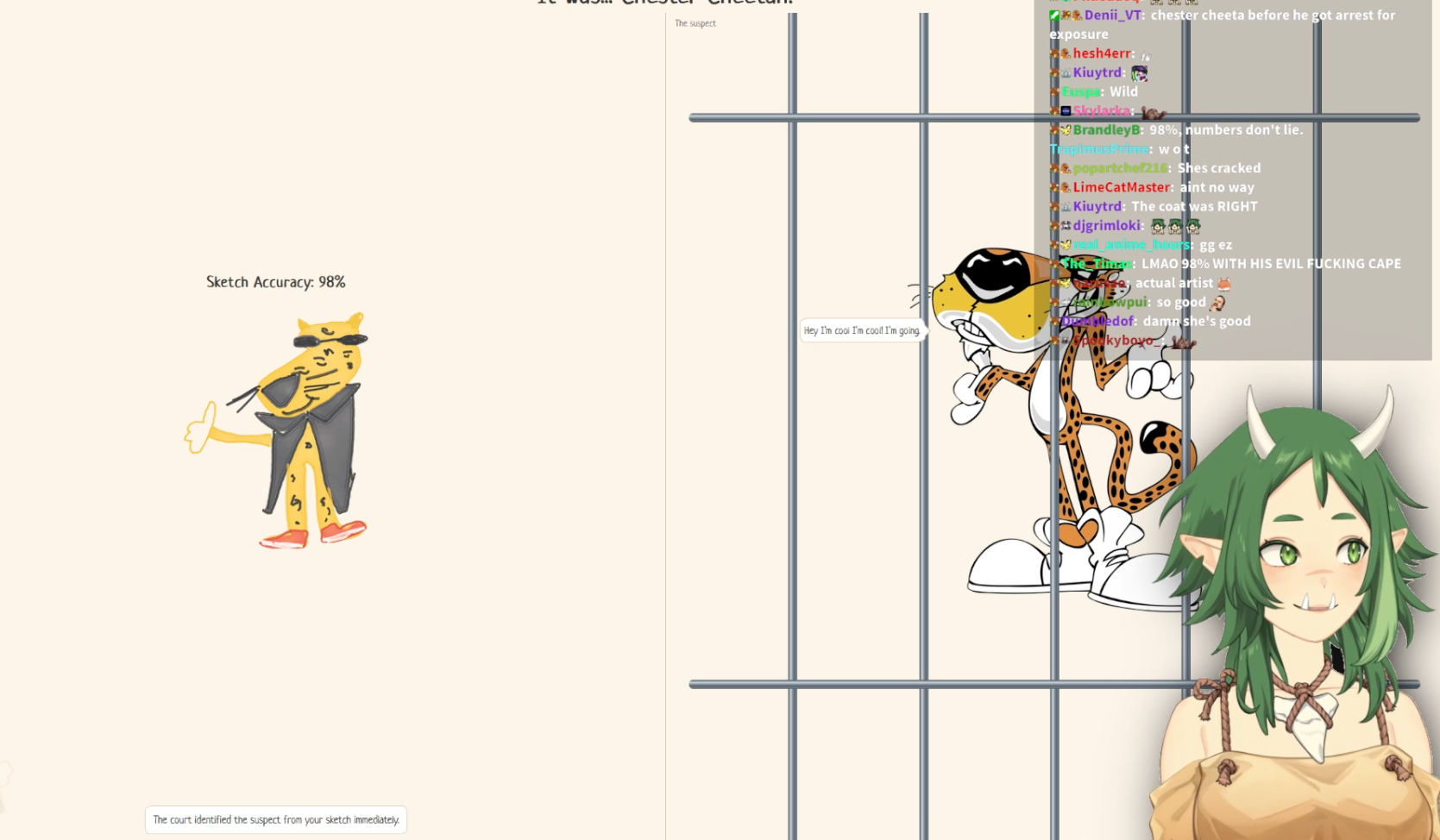1440x840 pixels.
Task: Click the Spookyboyo monkey emote
Action: [1184, 342]
